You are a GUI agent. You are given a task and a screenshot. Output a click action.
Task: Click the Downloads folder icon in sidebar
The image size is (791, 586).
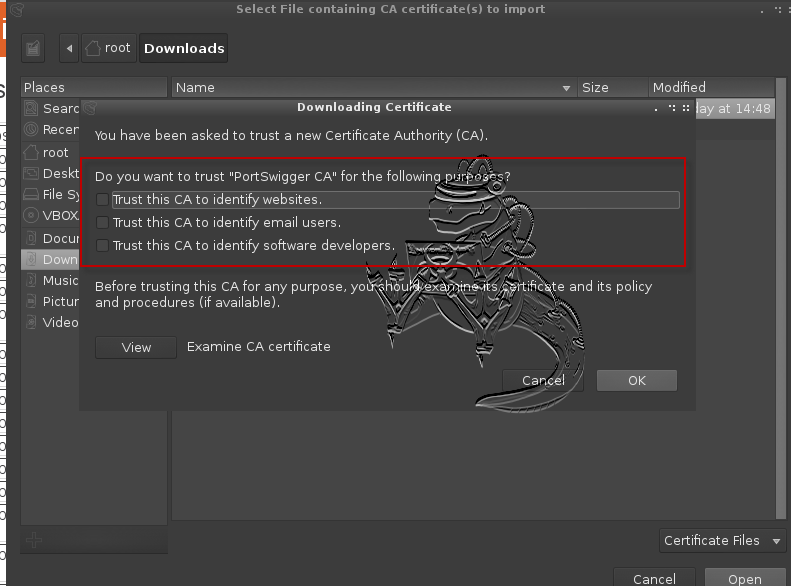(x=31, y=259)
